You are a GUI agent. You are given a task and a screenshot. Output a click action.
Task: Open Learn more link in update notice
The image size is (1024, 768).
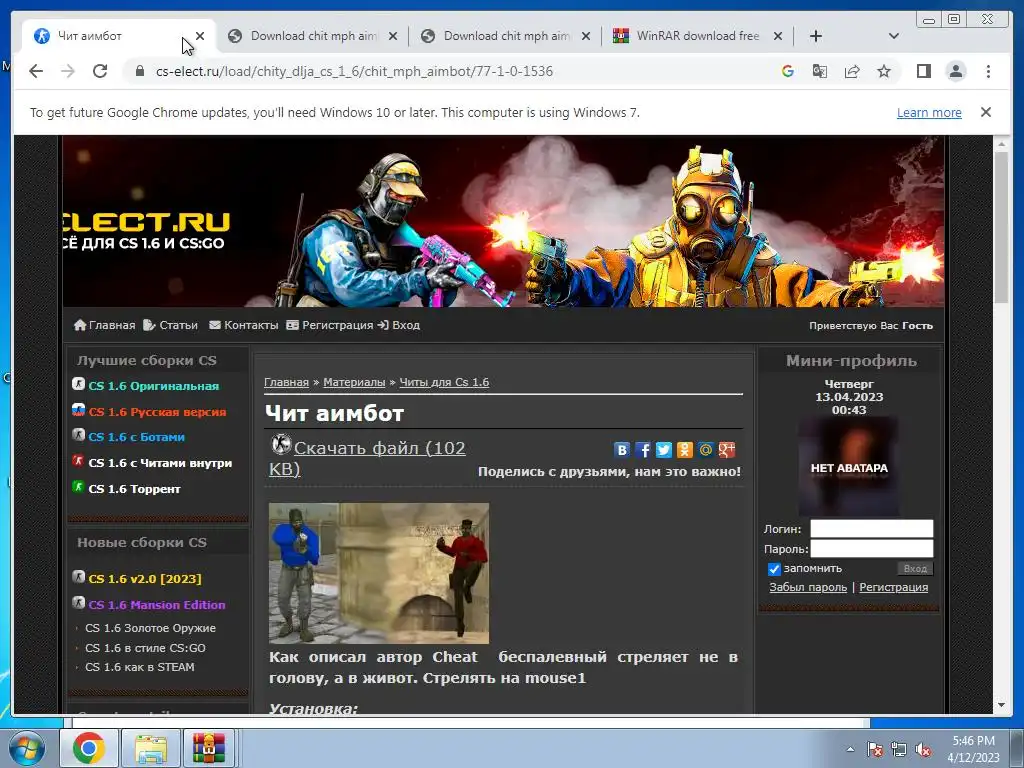tap(929, 112)
